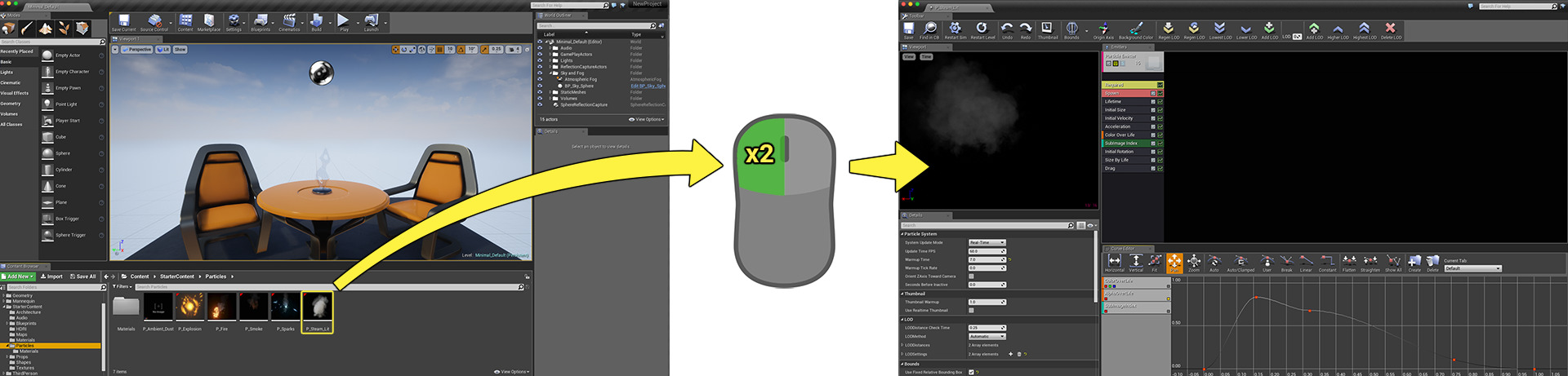Open Source Control in the level editor toolbar
The height and width of the screenshot is (376, 1568).
click(154, 23)
